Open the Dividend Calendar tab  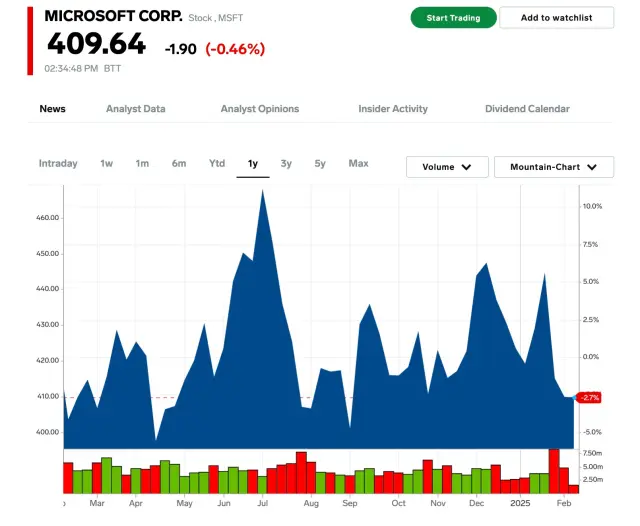527,109
